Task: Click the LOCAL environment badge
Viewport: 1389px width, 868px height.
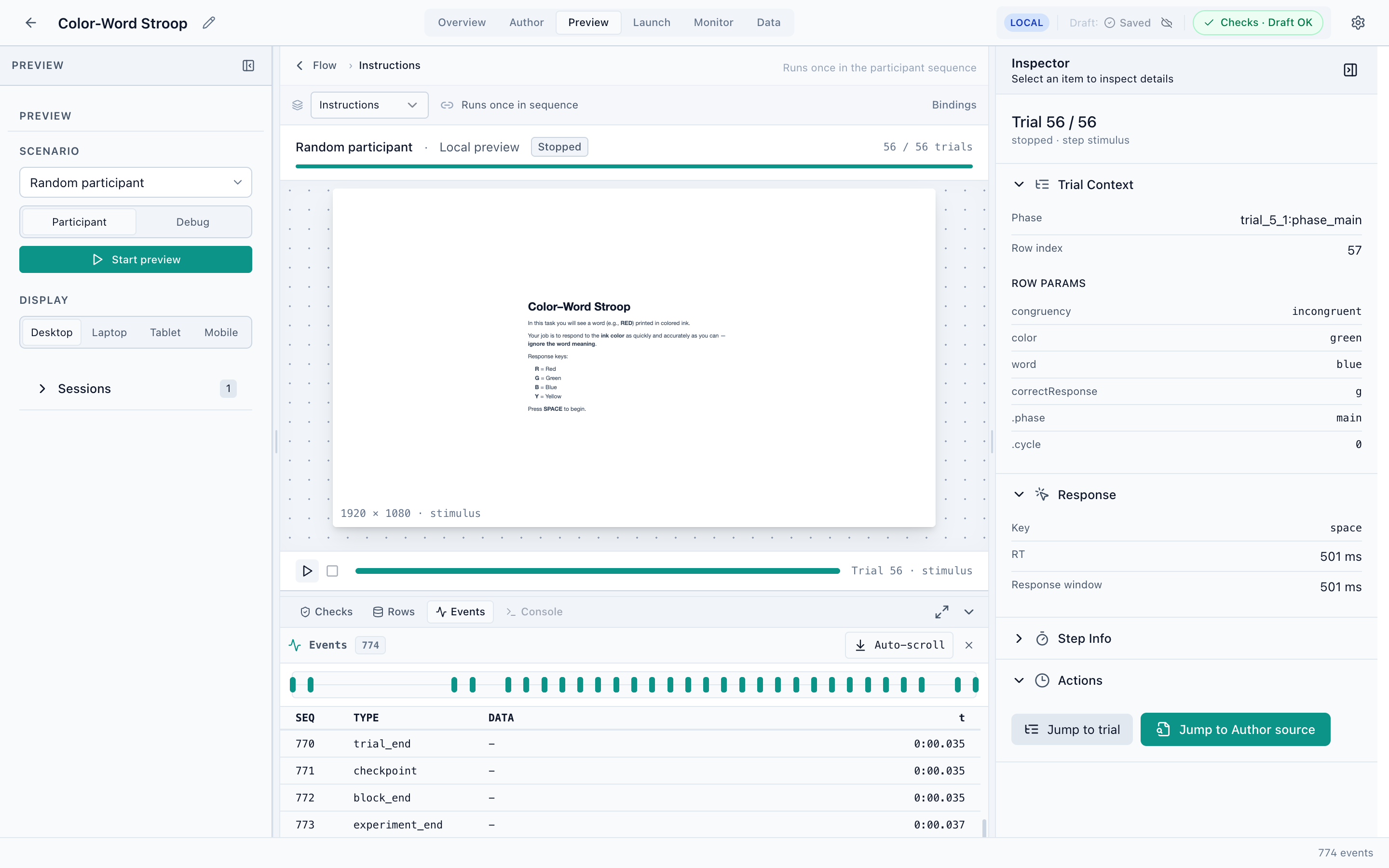Action: pyautogui.click(x=1026, y=22)
